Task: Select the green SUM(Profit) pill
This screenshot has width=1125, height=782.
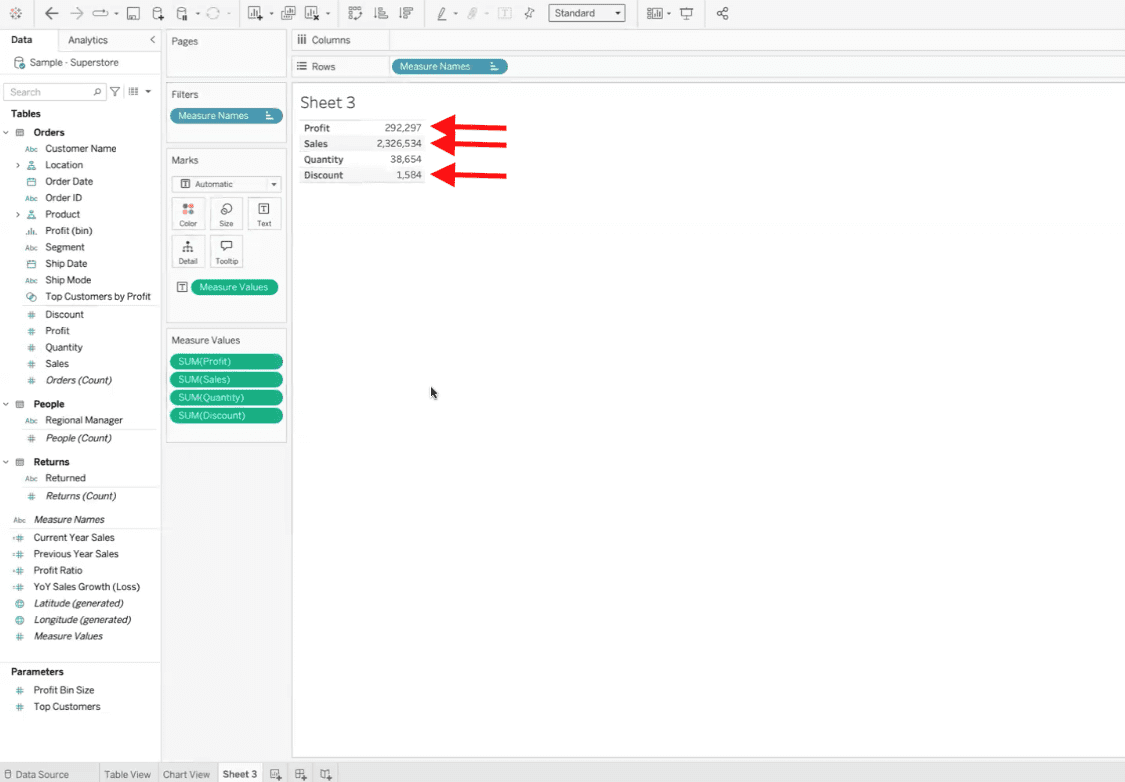Action: (226, 361)
